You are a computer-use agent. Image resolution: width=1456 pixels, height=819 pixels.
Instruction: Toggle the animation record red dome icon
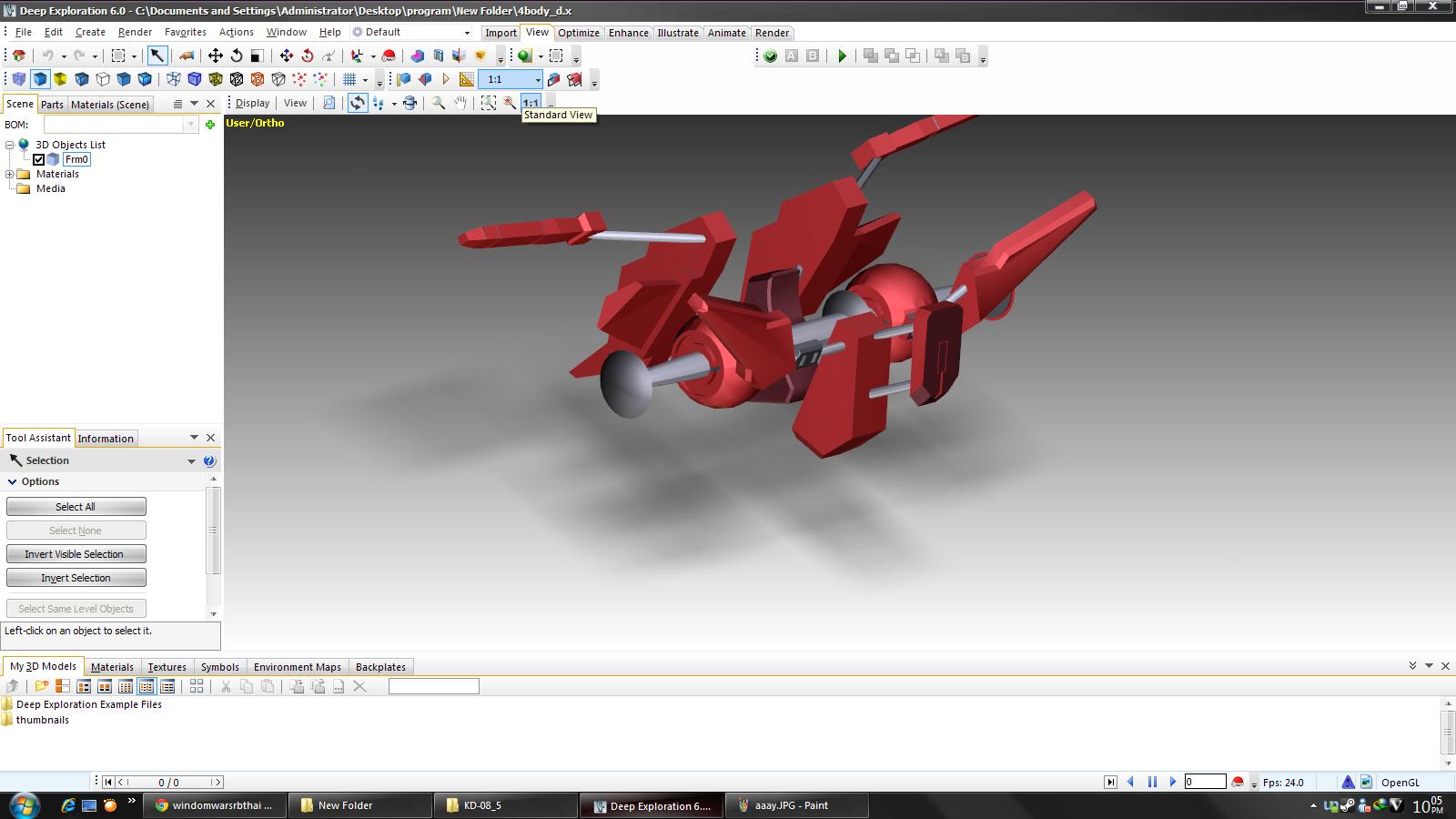(1237, 782)
